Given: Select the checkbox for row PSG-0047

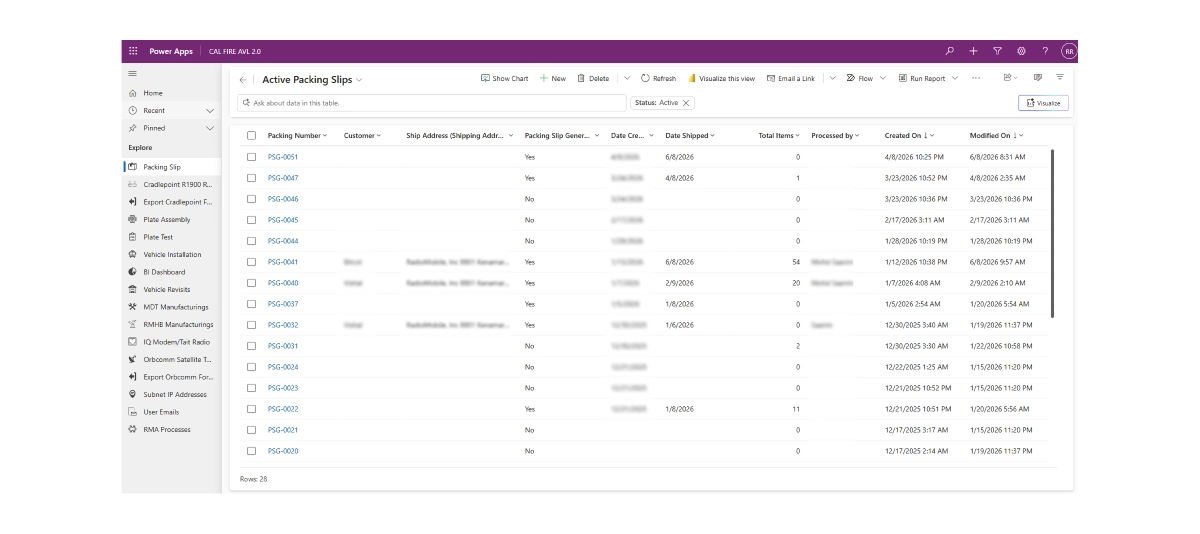Looking at the screenshot, I should coord(252,178).
